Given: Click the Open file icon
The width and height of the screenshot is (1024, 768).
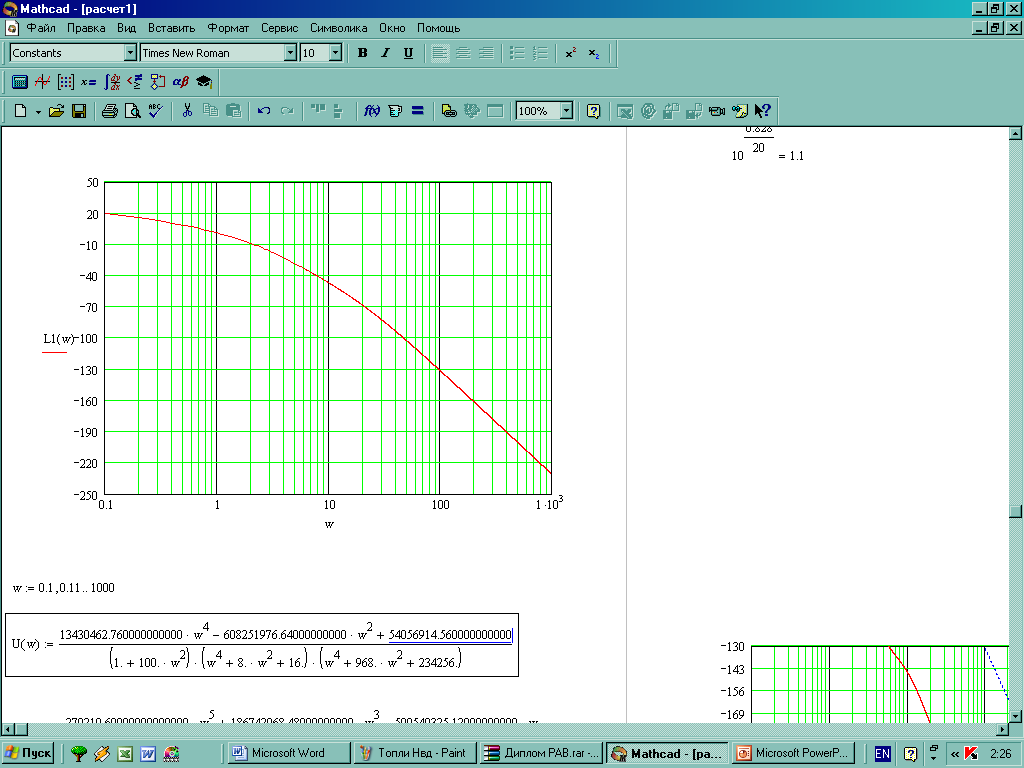Looking at the screenshot, I should pos(56,111).
